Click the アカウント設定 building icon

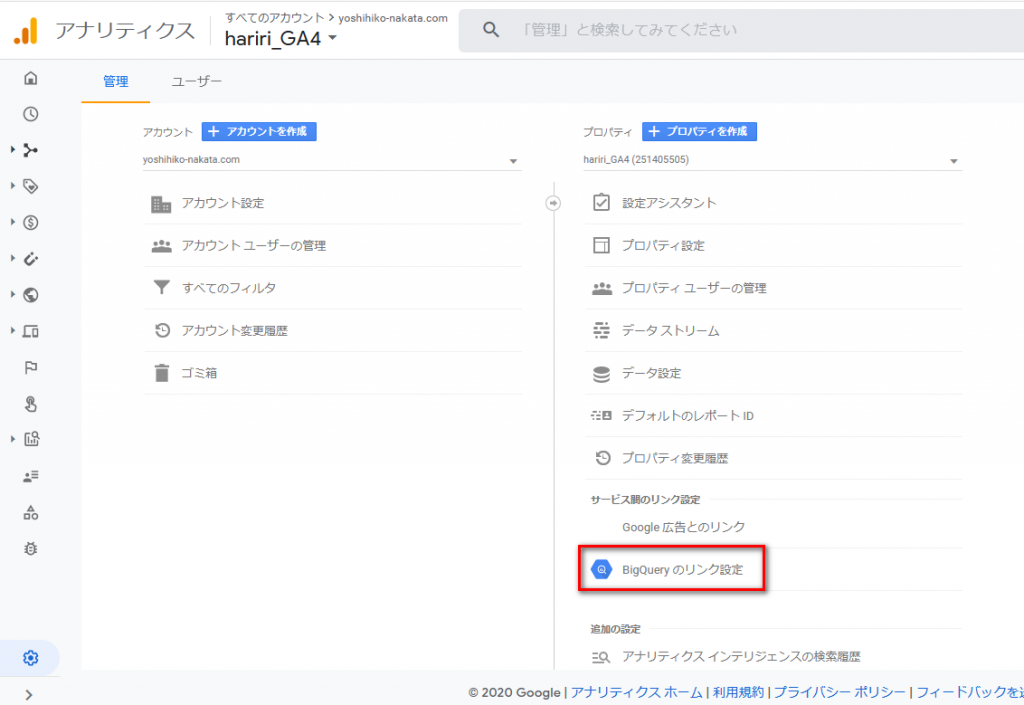[161, 204]
